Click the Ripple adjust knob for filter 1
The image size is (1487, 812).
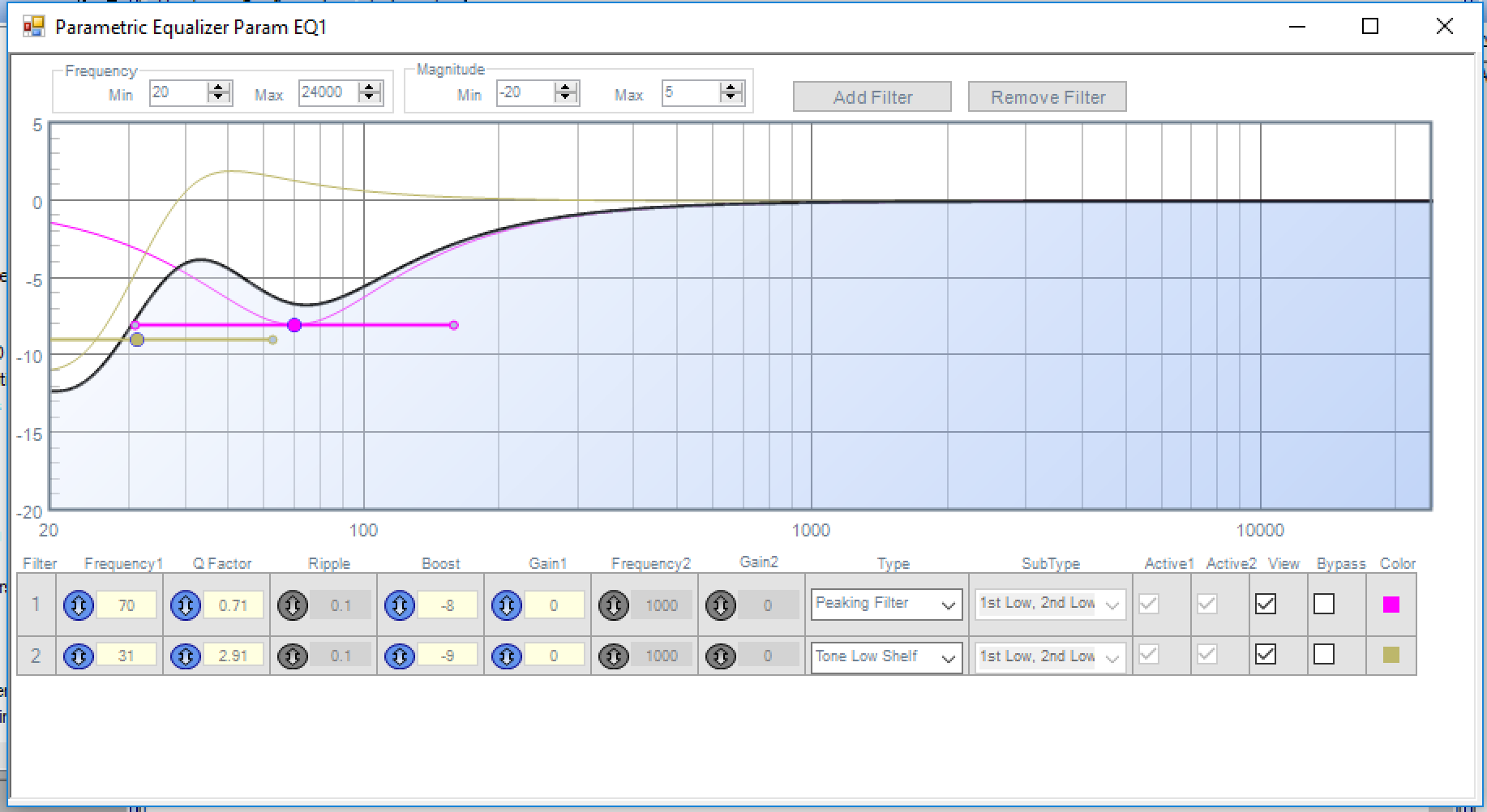tap(293, 605)
